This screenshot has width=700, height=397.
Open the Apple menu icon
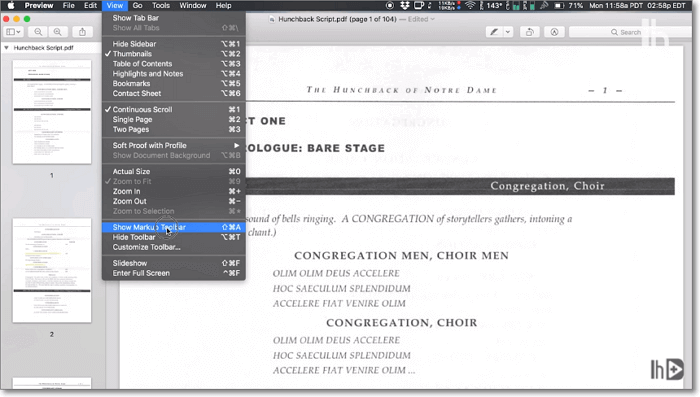[11, 5]
